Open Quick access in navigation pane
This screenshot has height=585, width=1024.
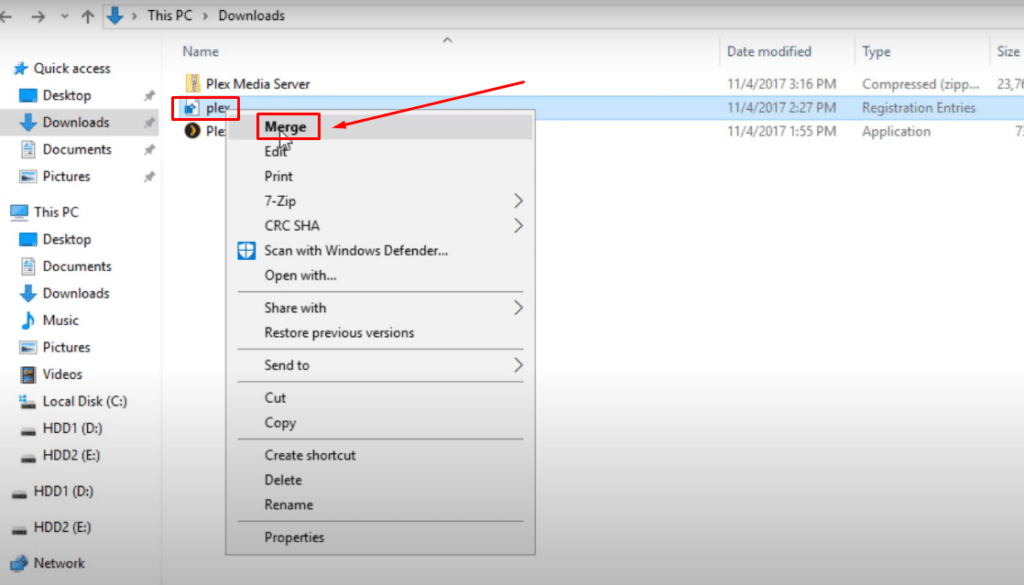[72, 69]
